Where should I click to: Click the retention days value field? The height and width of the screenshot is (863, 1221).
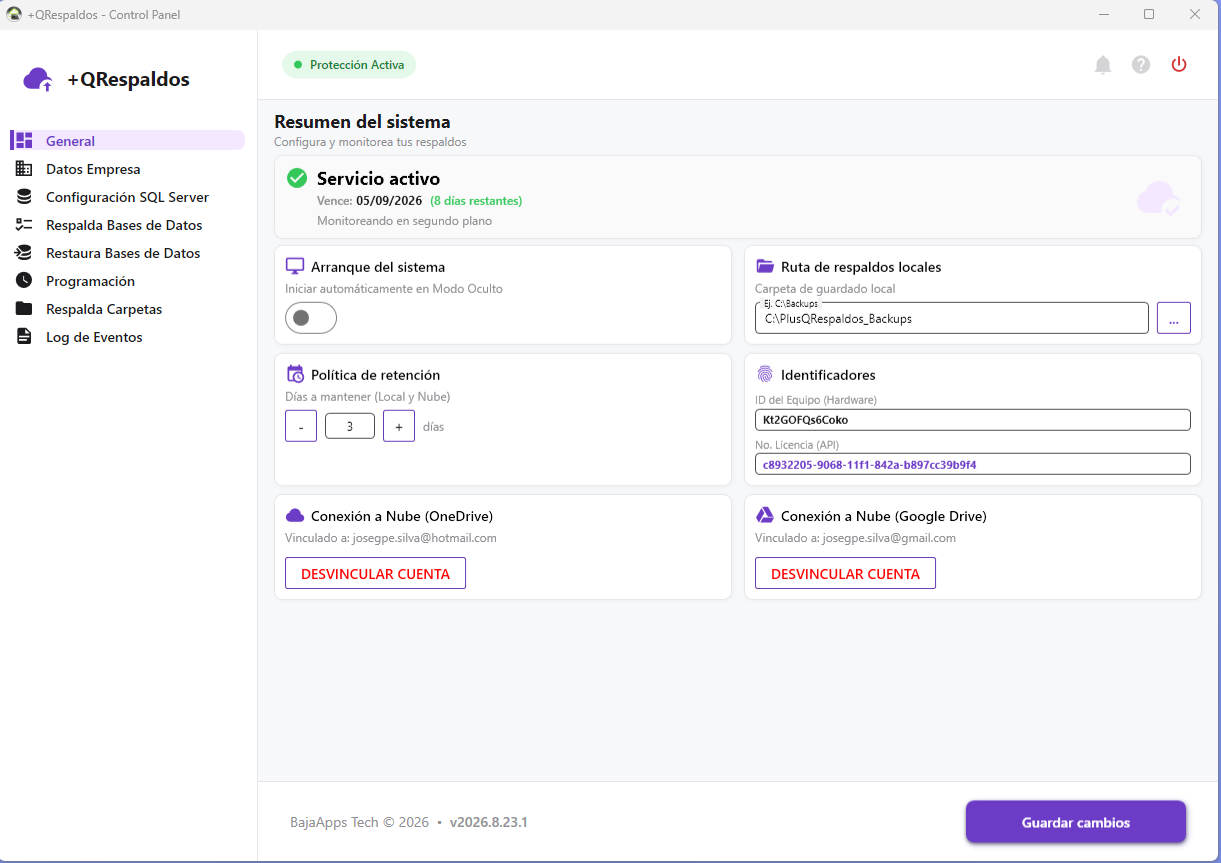coord(350,426)
